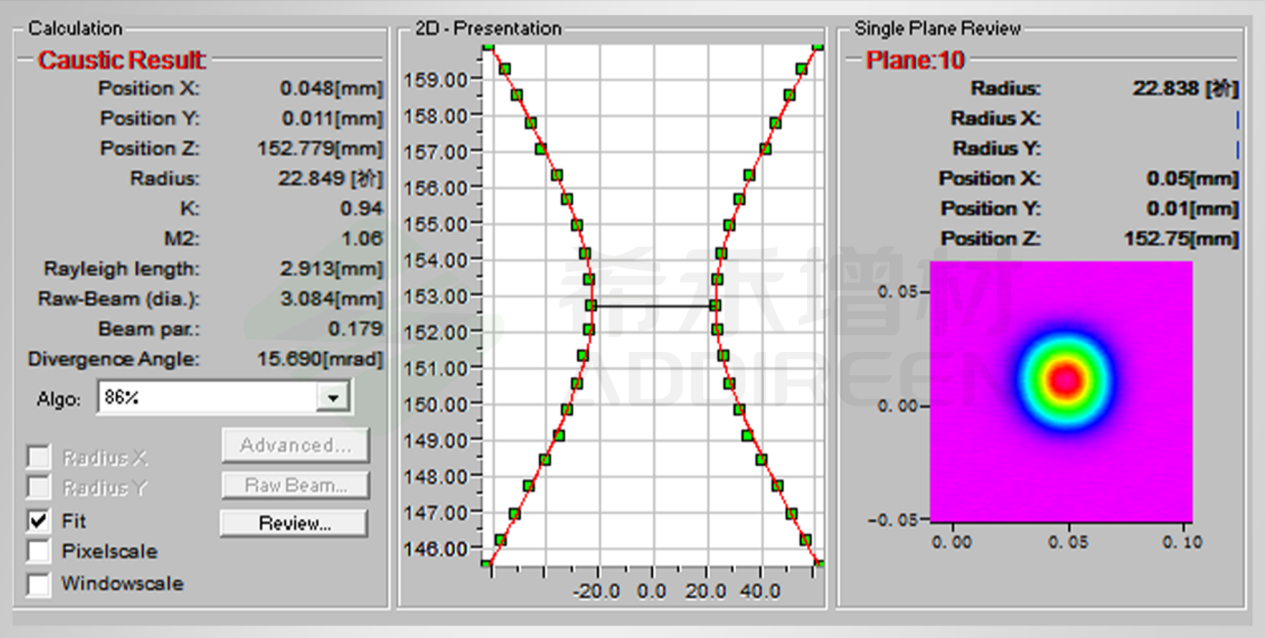Click the left green marker at beam waist
The width and height of the screenshot is (1265, 638).
click(591, 305)
